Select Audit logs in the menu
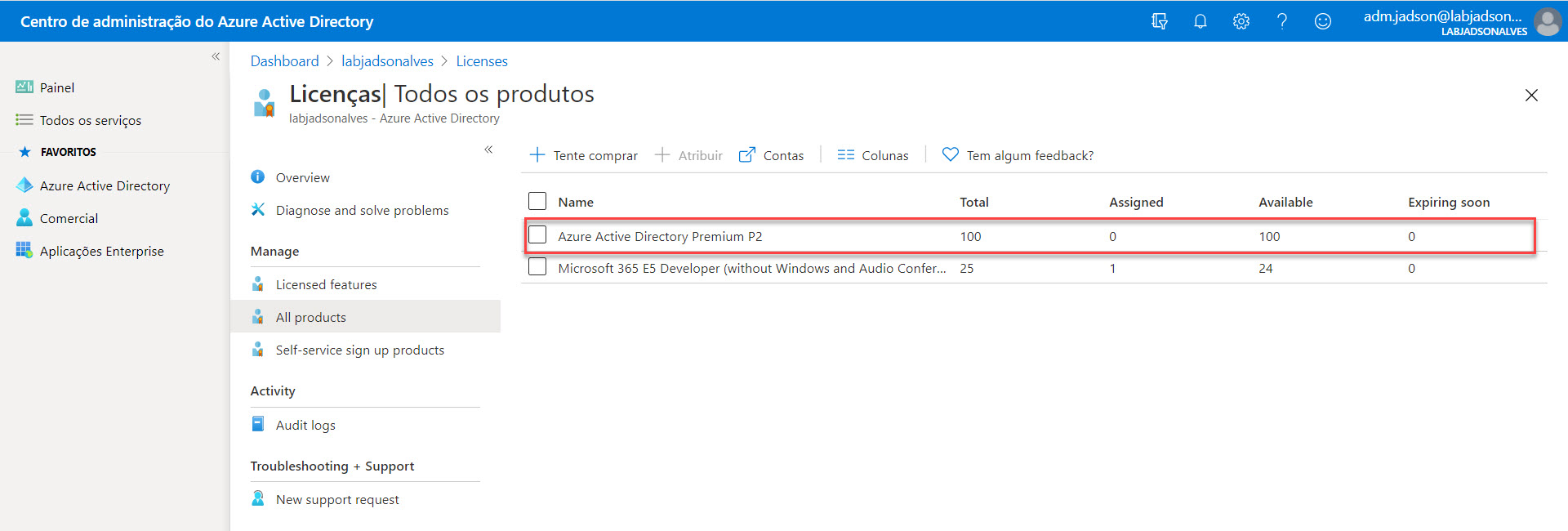1568x531 pixels. tap(305, 425)
